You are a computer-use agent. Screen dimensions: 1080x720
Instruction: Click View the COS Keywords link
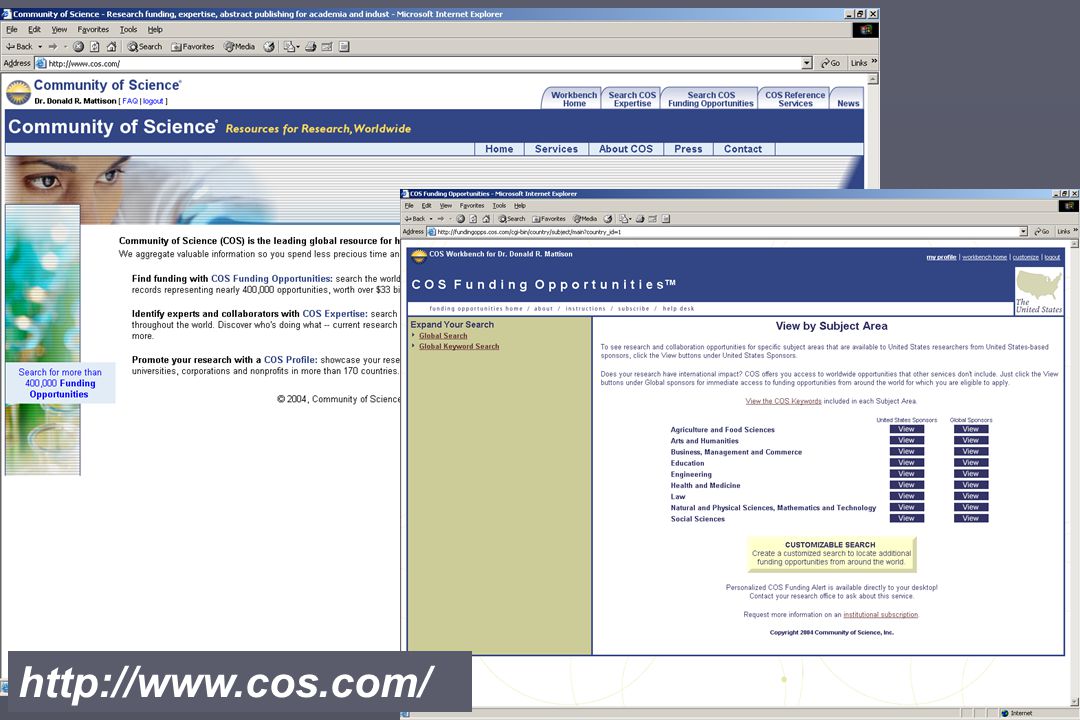click(783, 401)
